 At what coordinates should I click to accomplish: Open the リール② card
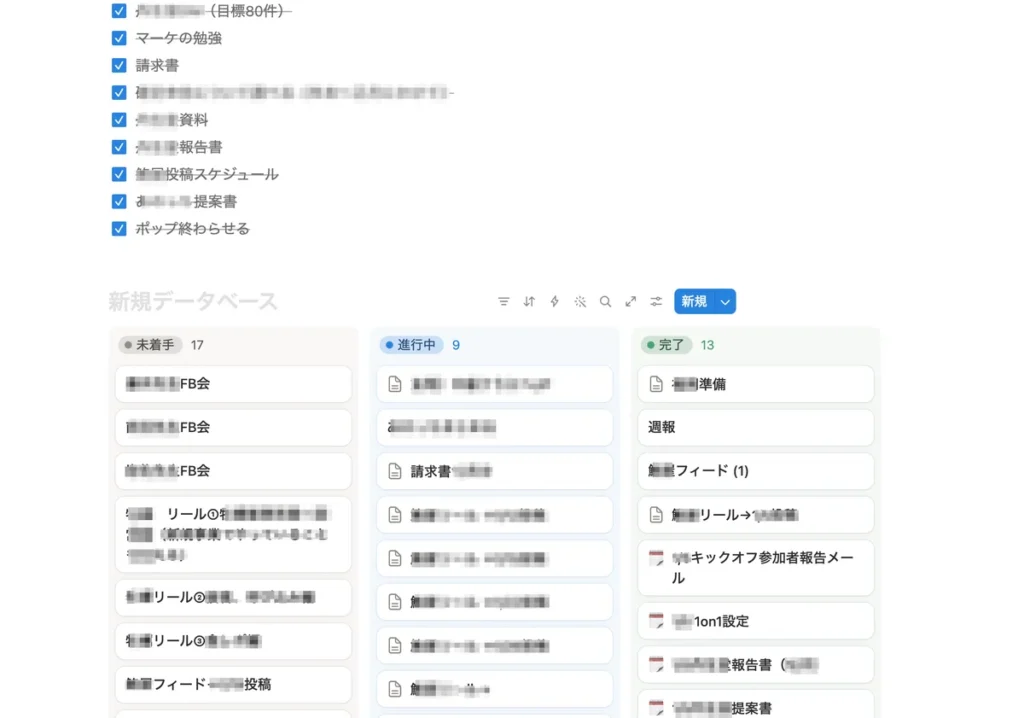tap(233, 597)
